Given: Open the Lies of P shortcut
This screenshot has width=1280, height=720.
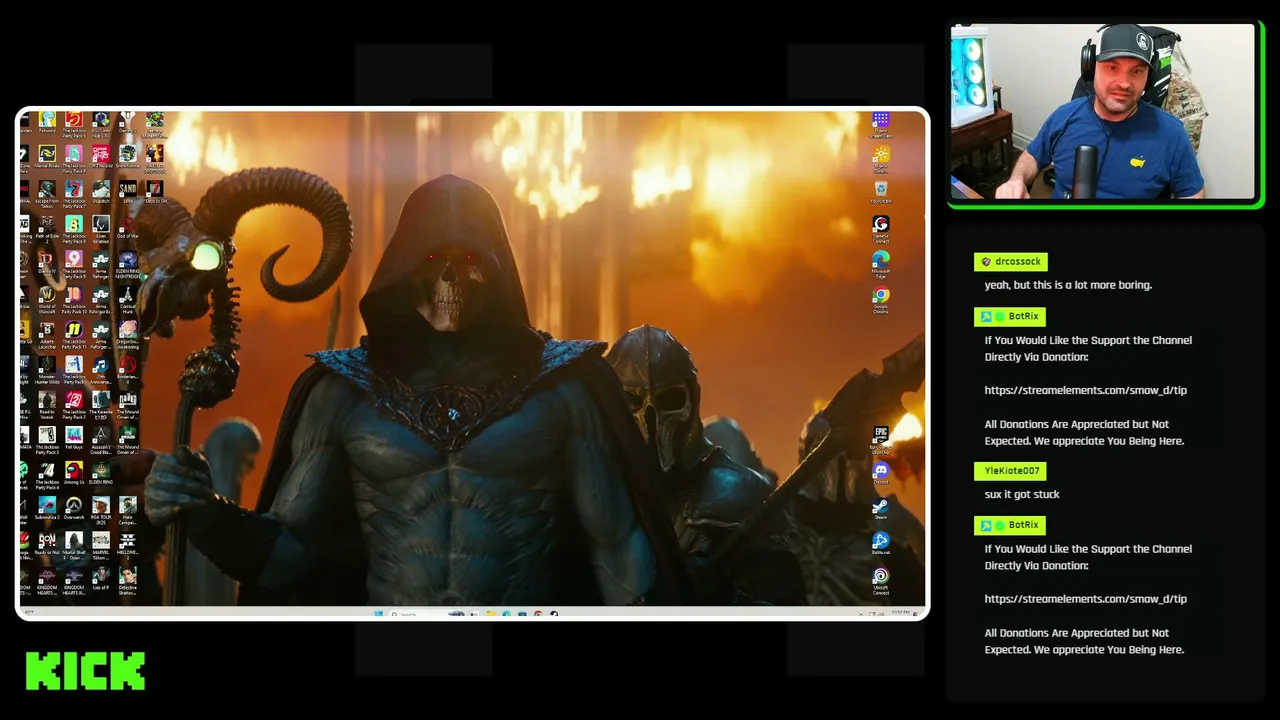Looking at the screenshot, I should (x=101, y=578).
